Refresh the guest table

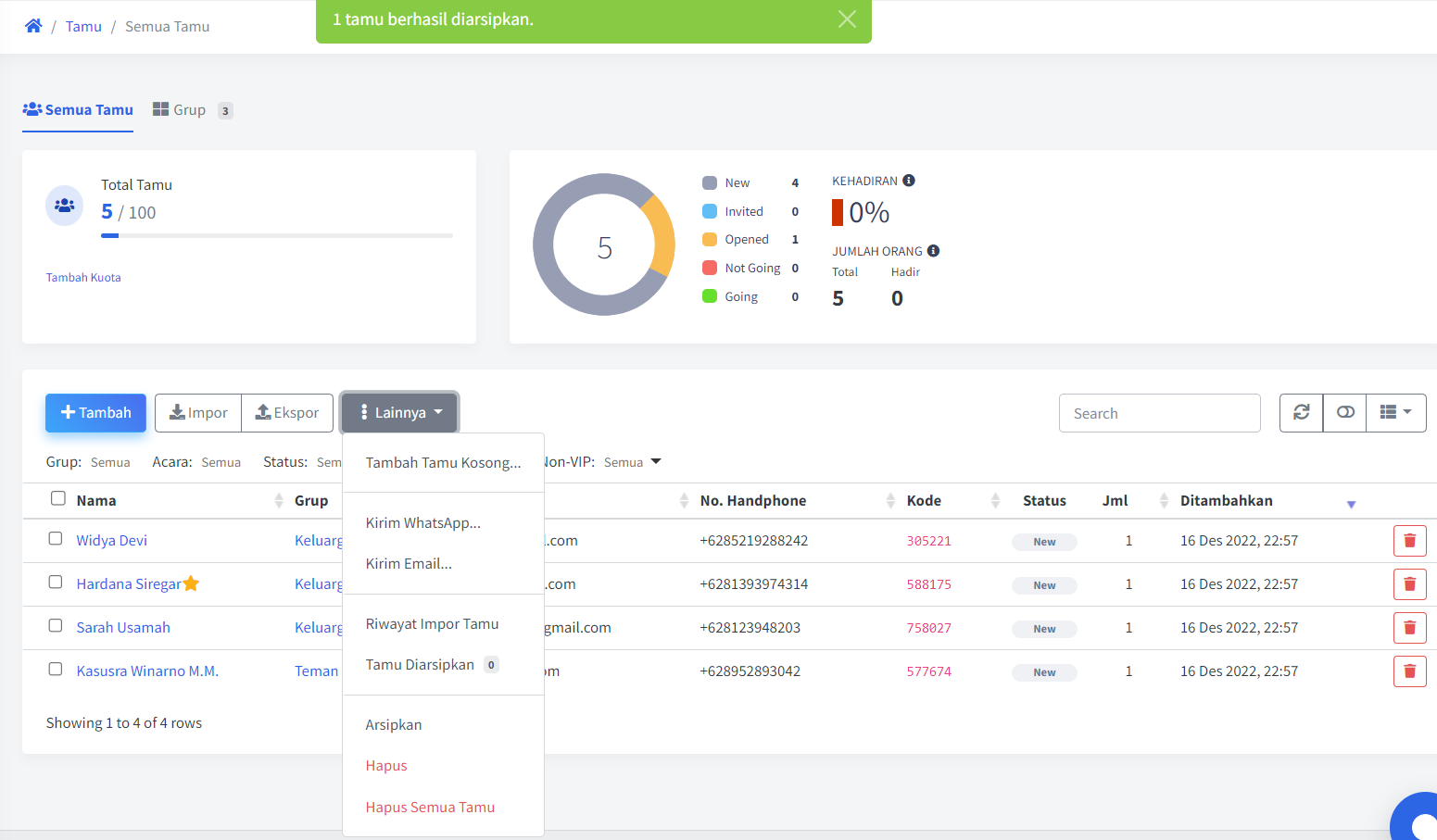point(1302,413)
